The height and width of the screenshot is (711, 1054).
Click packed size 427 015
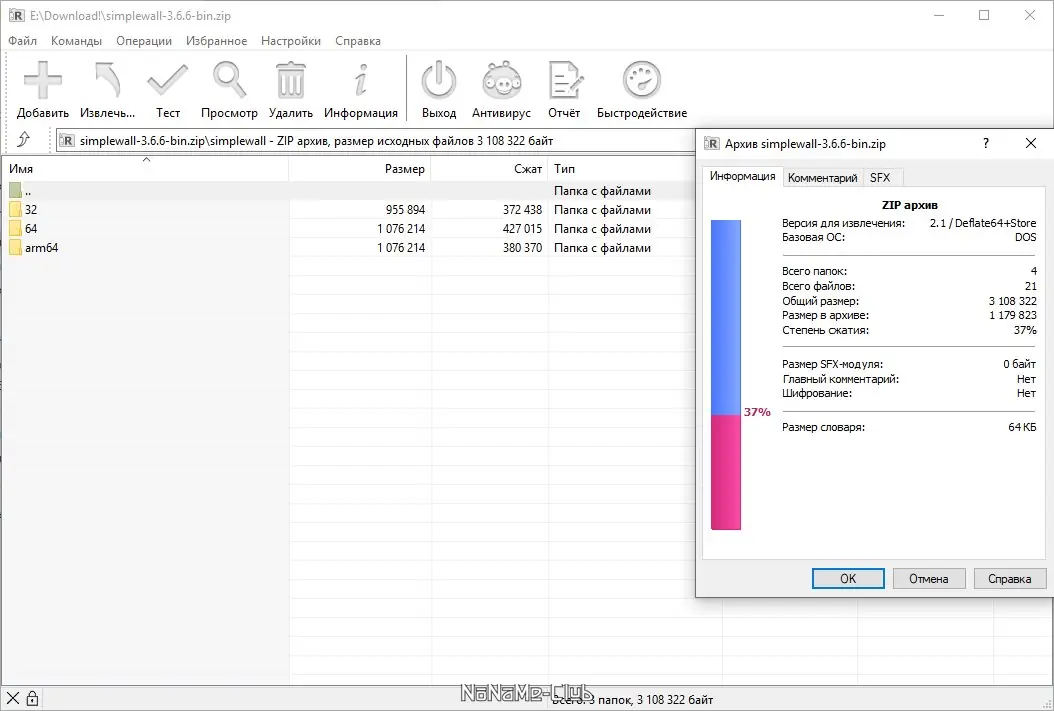coord(522,228)
